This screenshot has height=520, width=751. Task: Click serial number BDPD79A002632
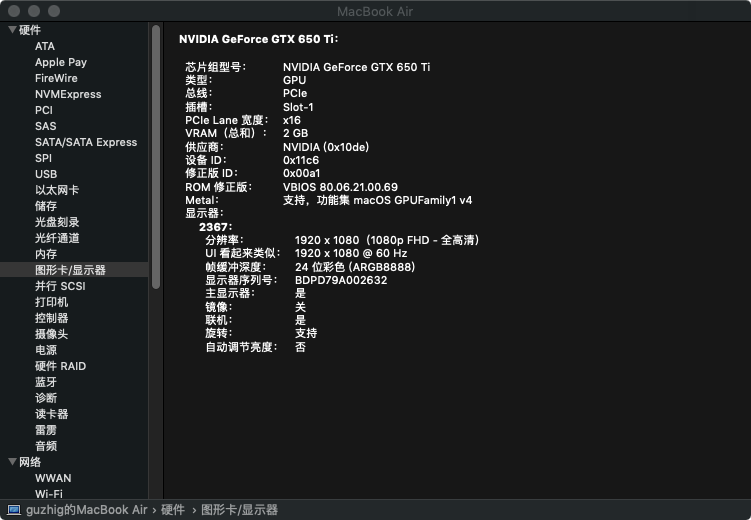341,280
